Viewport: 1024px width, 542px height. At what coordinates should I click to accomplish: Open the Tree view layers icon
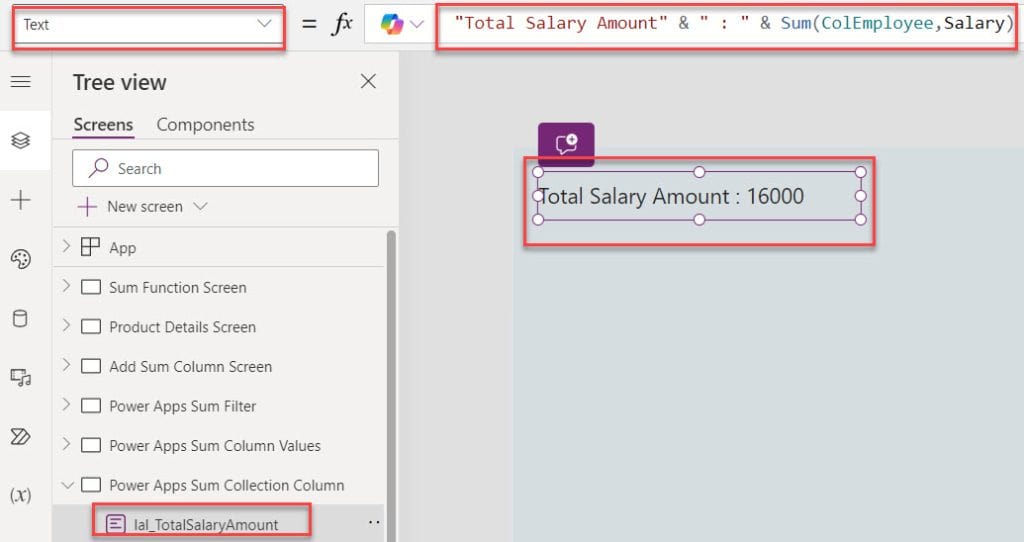tap(21, 140)
